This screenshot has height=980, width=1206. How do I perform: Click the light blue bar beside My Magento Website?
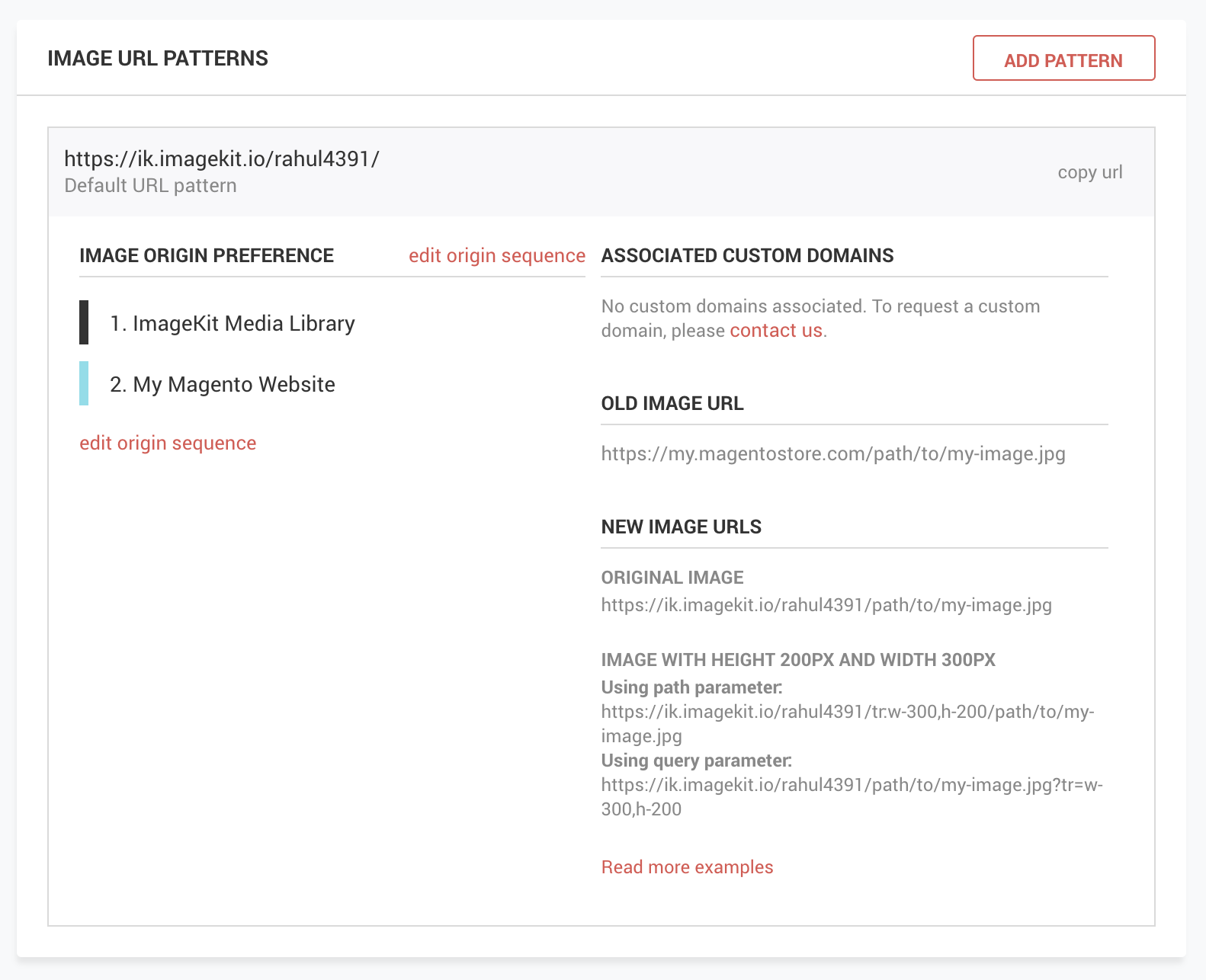[x=84, y=383]
